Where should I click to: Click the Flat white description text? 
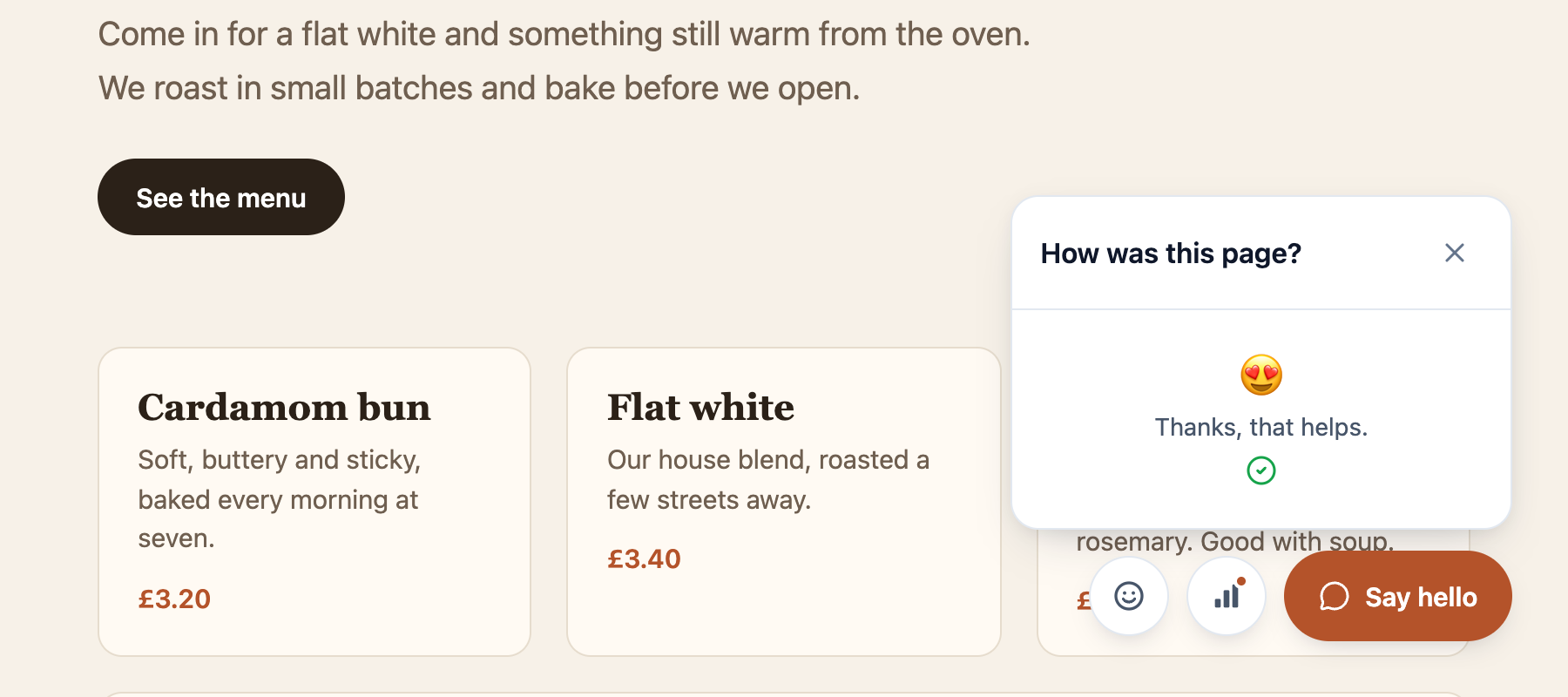point(768,479)
